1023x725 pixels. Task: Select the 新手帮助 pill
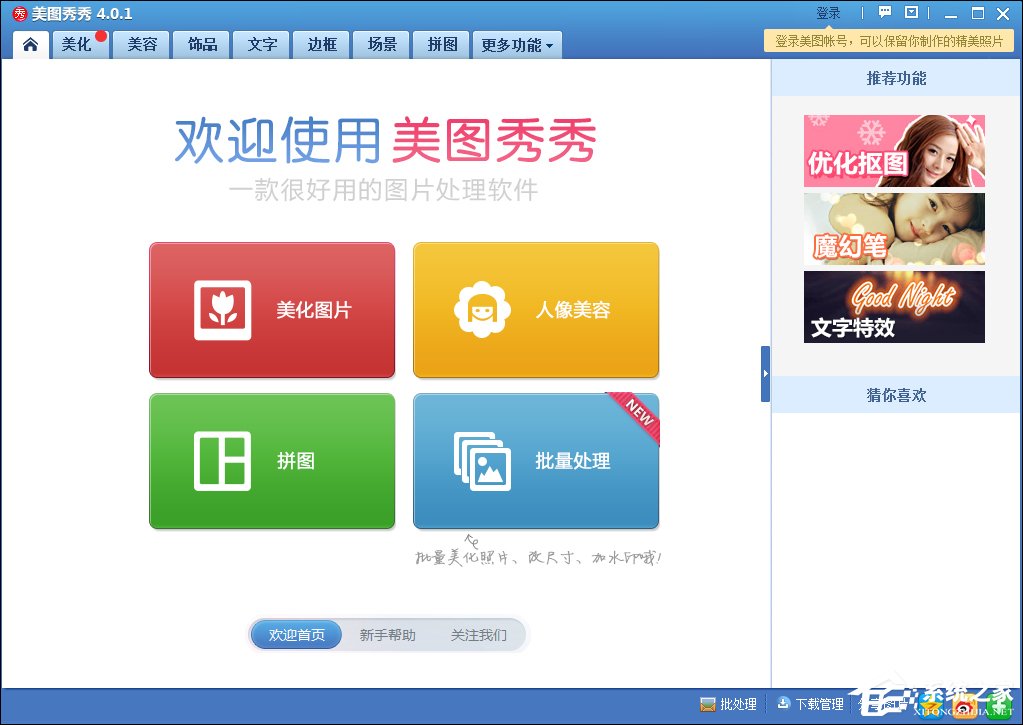[388, 635]
